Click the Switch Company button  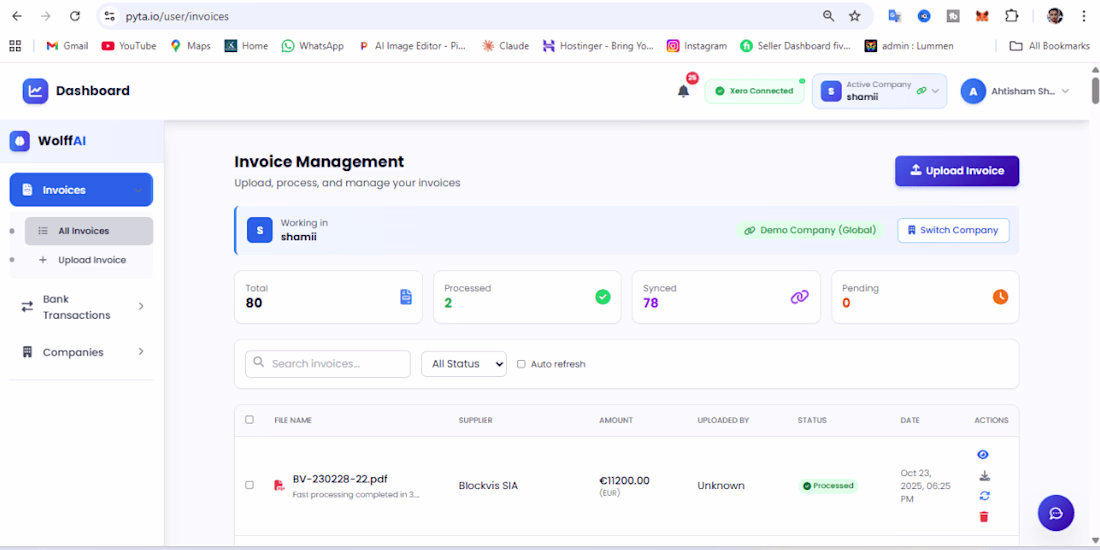pos(953,230)
